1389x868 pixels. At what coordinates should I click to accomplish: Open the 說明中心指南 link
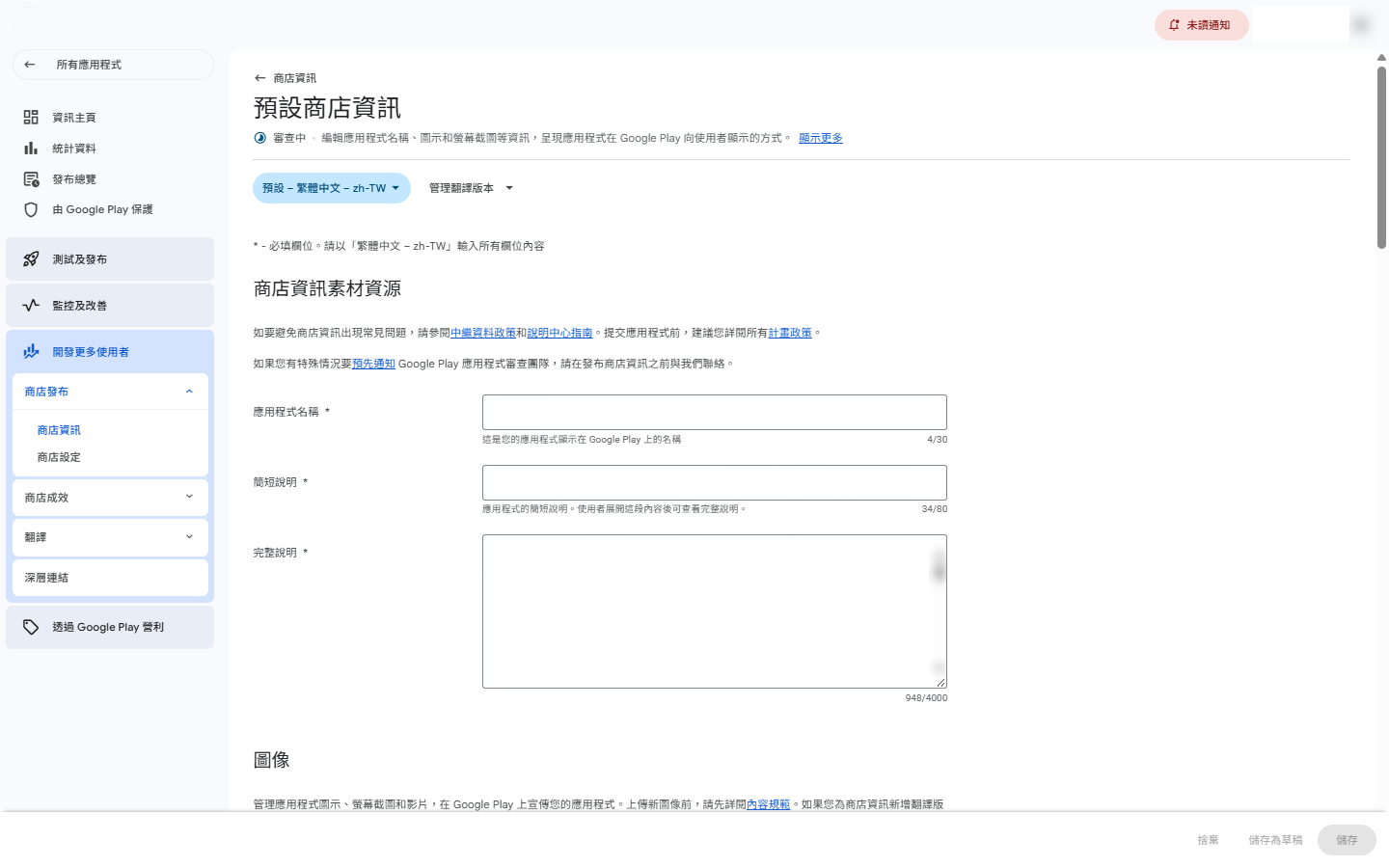[559, 333]
